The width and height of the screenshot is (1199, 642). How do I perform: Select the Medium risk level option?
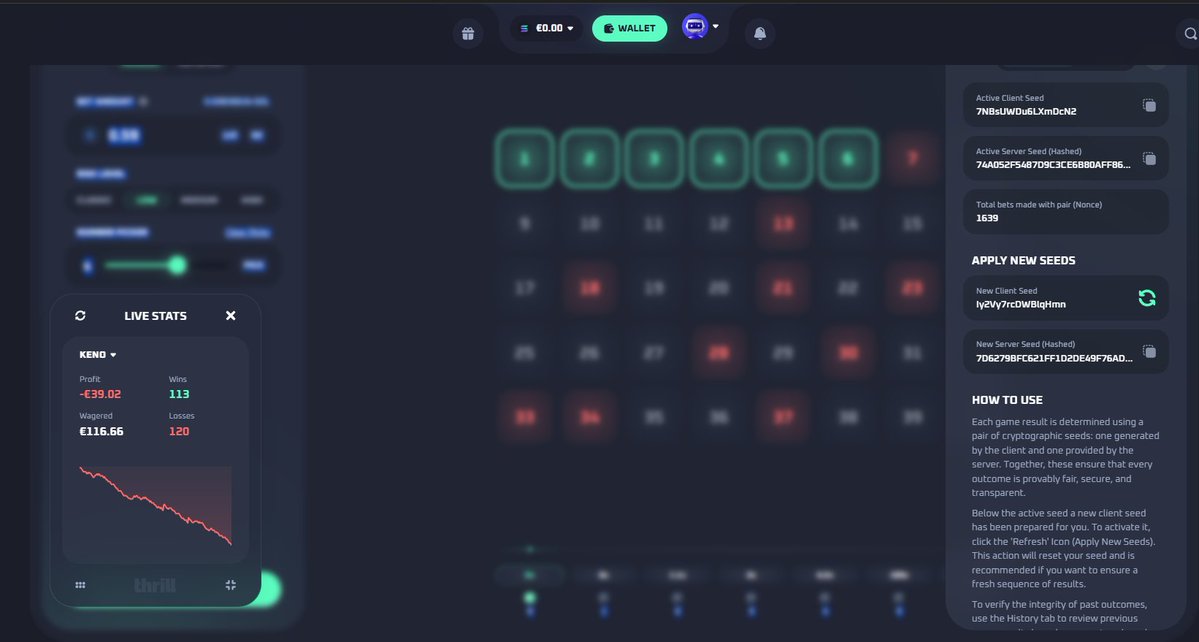point(198,200)
